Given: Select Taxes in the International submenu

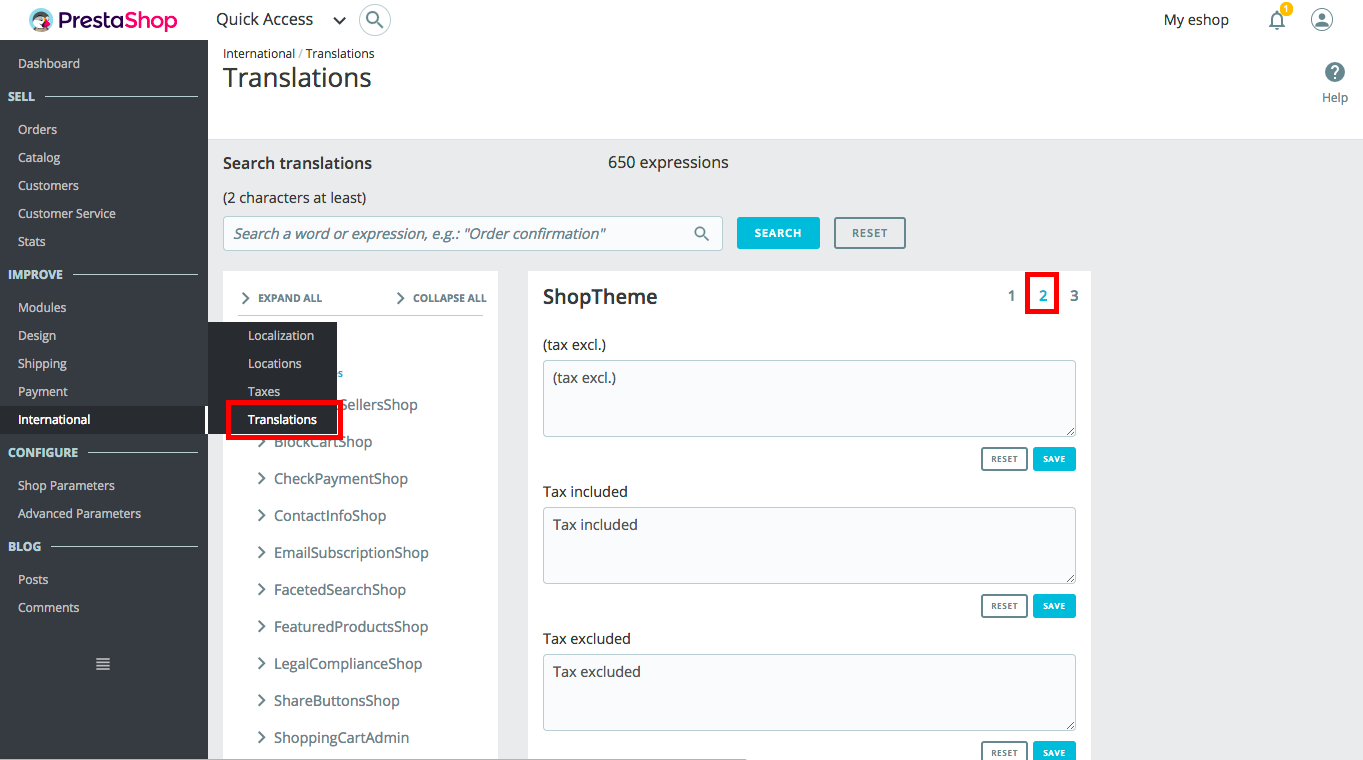Looking at the screenshot, I should (264, 392).
